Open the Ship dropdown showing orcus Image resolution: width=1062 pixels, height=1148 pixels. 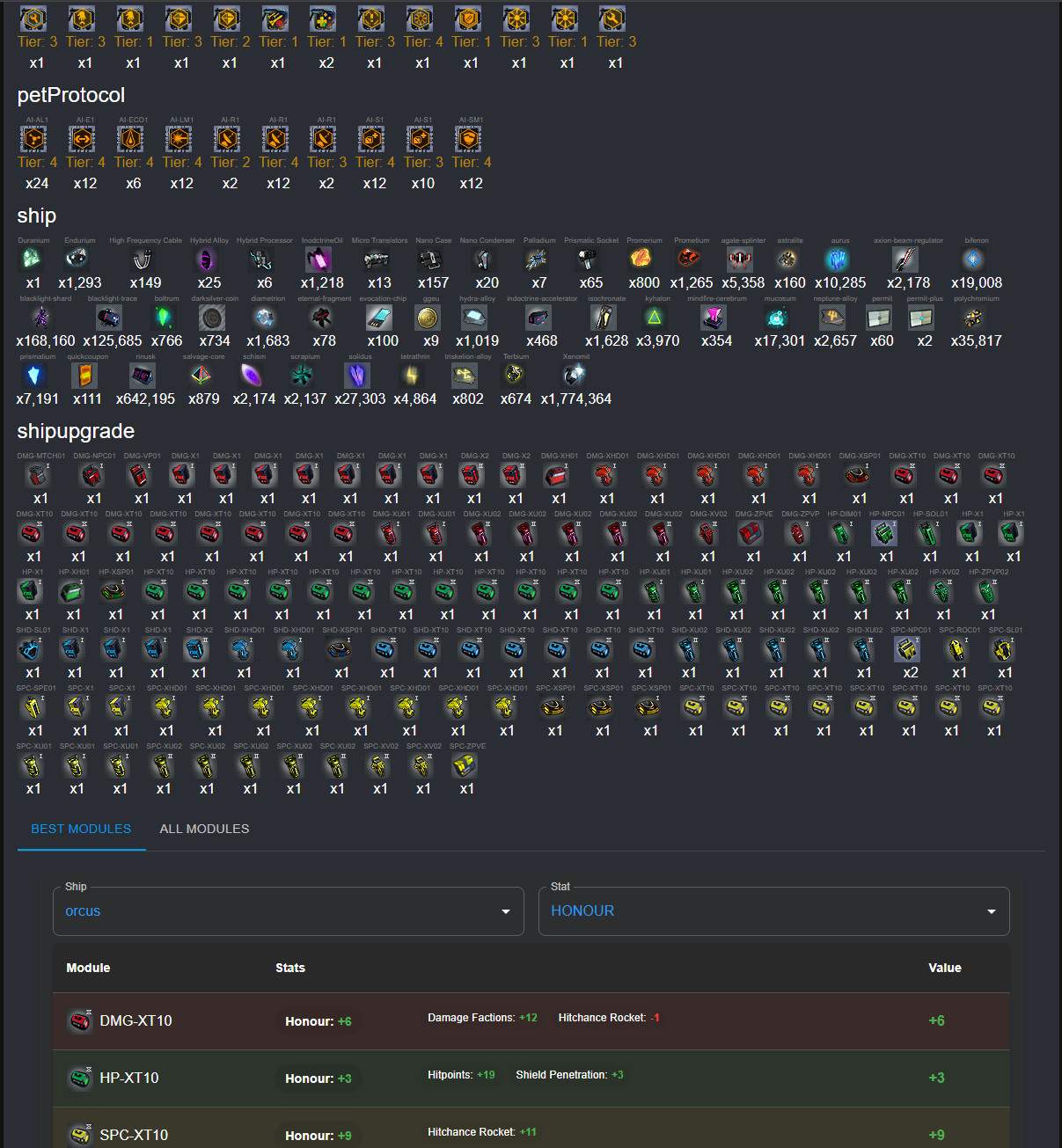point(289,911)
